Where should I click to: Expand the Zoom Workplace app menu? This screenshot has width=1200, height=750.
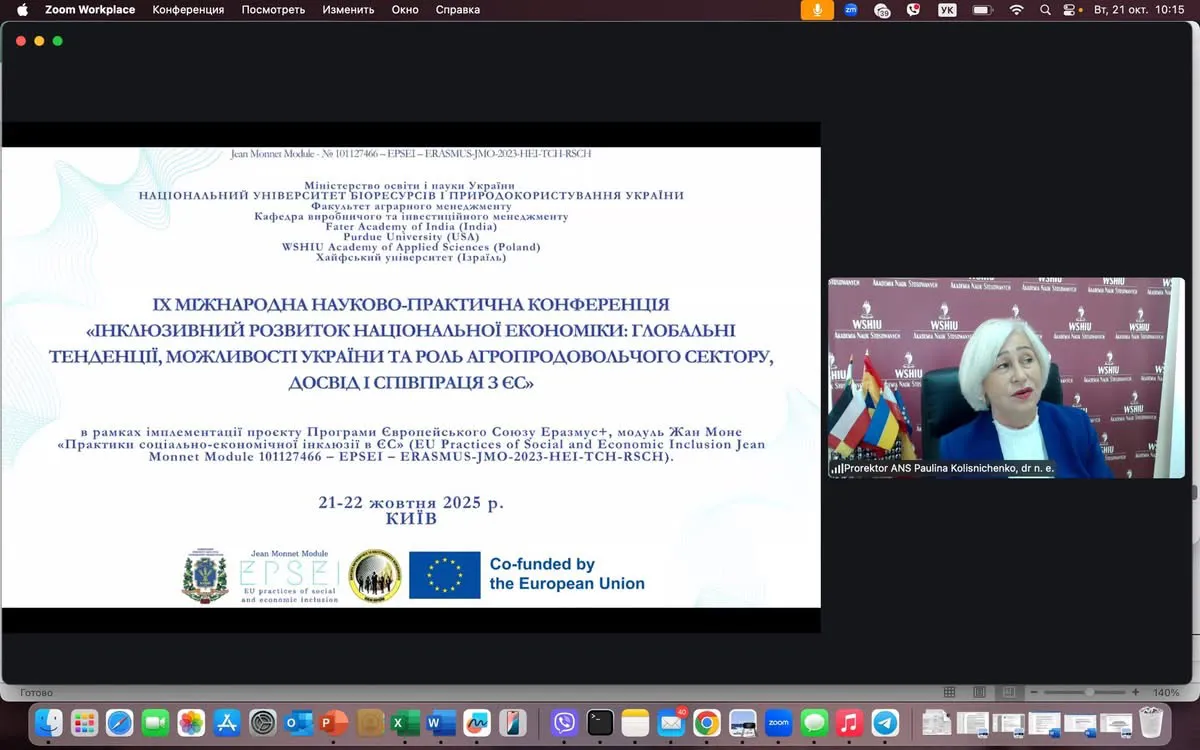(x=90, y=10)
